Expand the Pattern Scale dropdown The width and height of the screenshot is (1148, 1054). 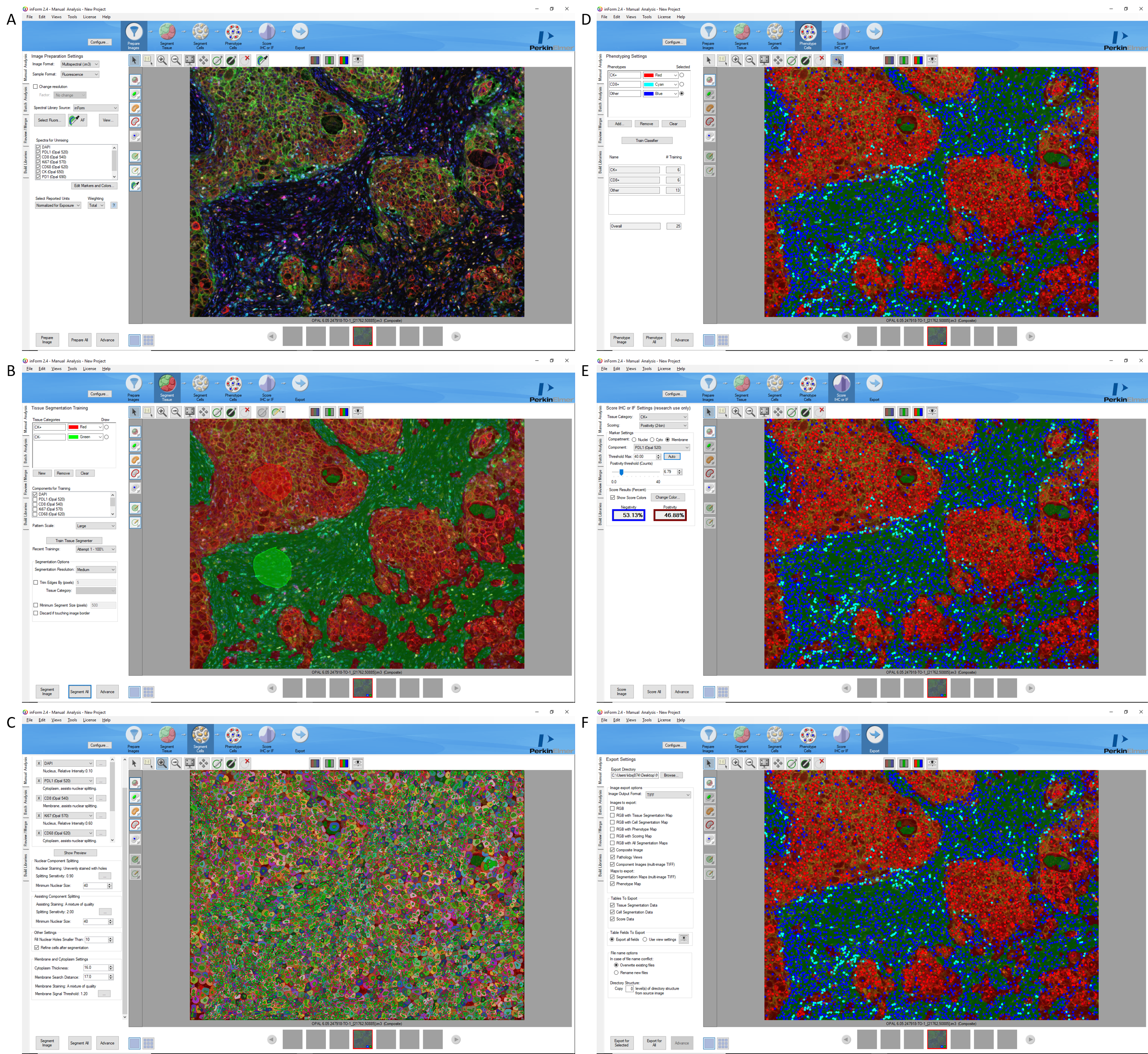click(x=96, y=526)
